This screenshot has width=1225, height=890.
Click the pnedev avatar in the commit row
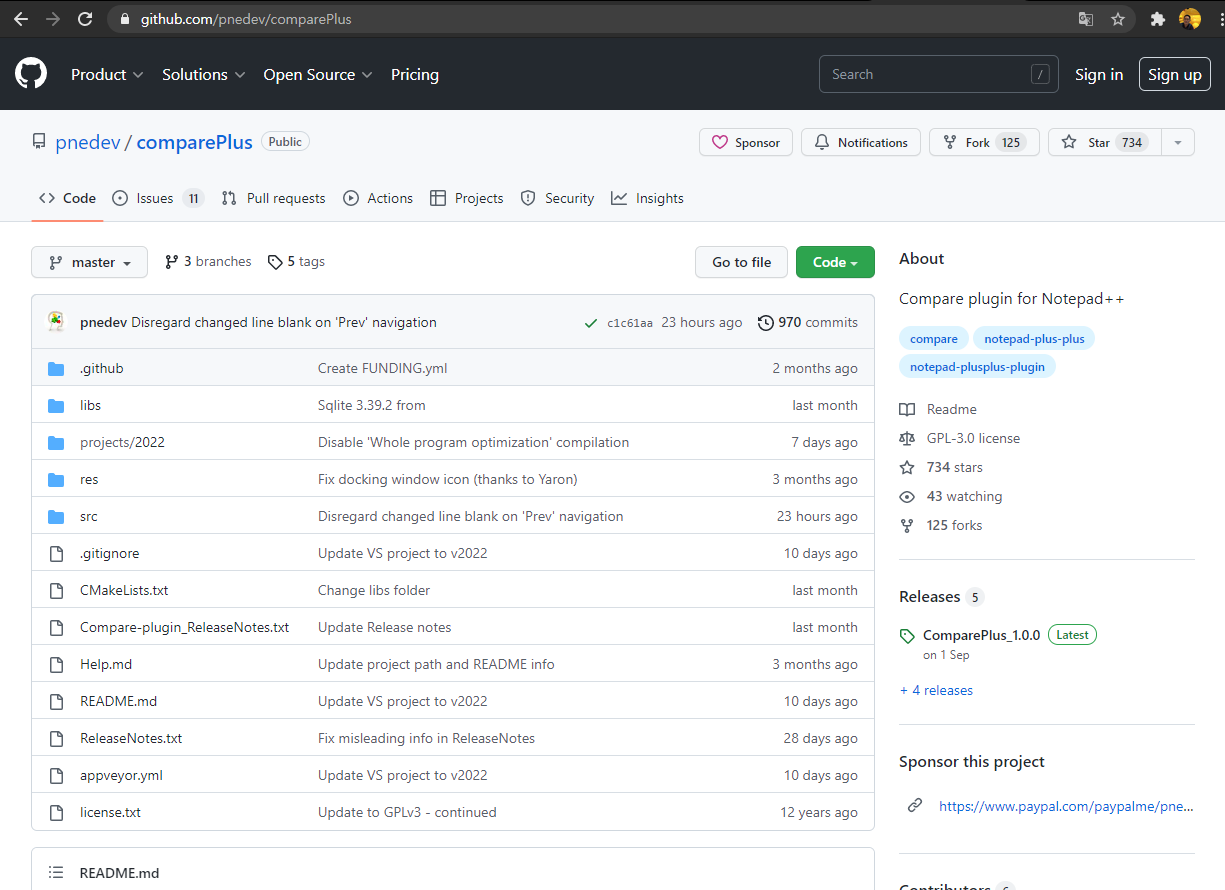pyautogui.click(x=57, y=322)
